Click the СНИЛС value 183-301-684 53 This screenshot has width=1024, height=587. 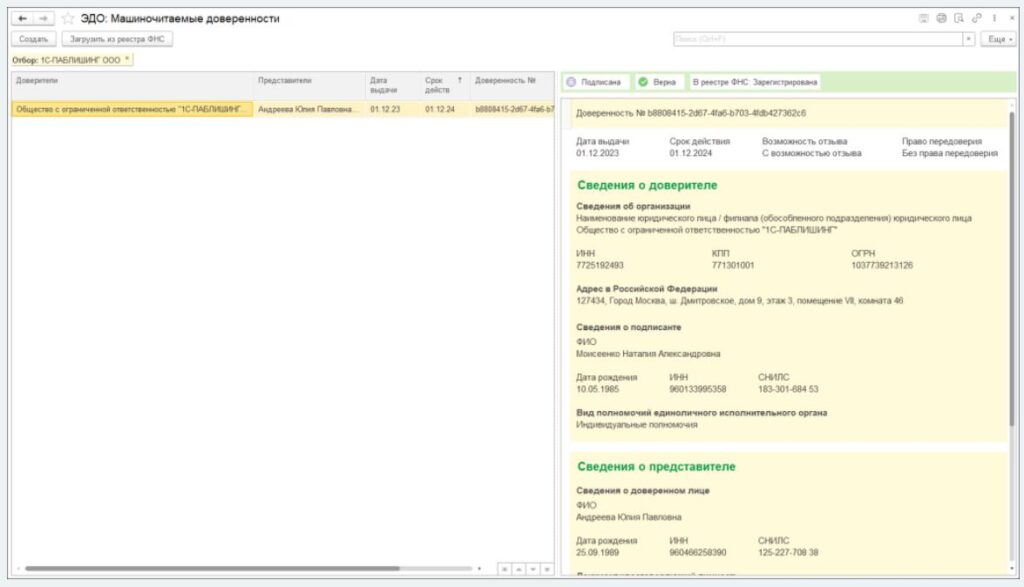coord(788,389)
